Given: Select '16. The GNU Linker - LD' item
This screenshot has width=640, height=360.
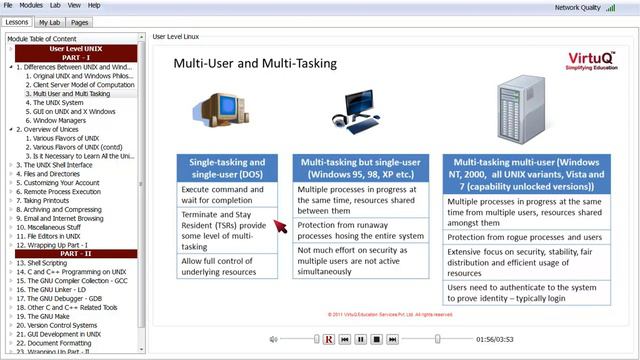Looking at the screenshot, I should point(51,290).
